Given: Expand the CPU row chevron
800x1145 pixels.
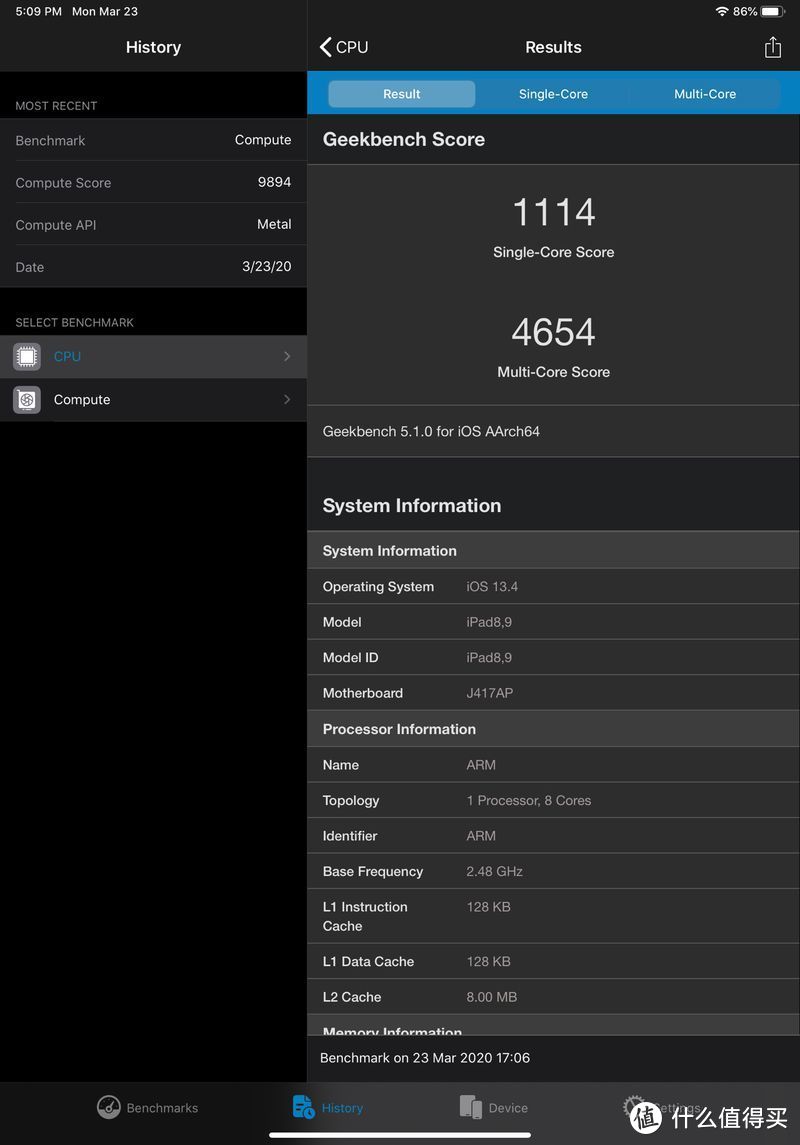Looking at the screenshot, I should (287, 356).
